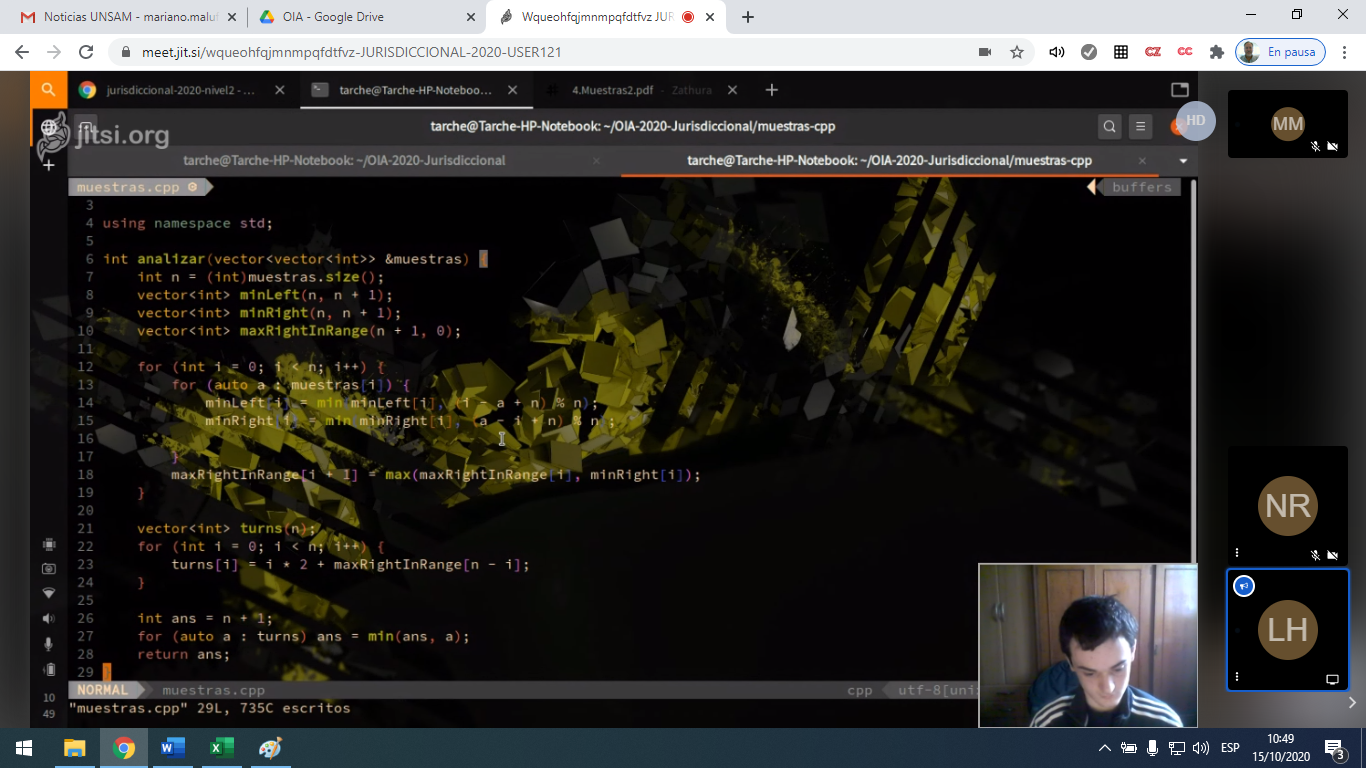Click the screen share indicator on LH tile
Viewport: 1366px width, 768px height.
pos(1332,679)
